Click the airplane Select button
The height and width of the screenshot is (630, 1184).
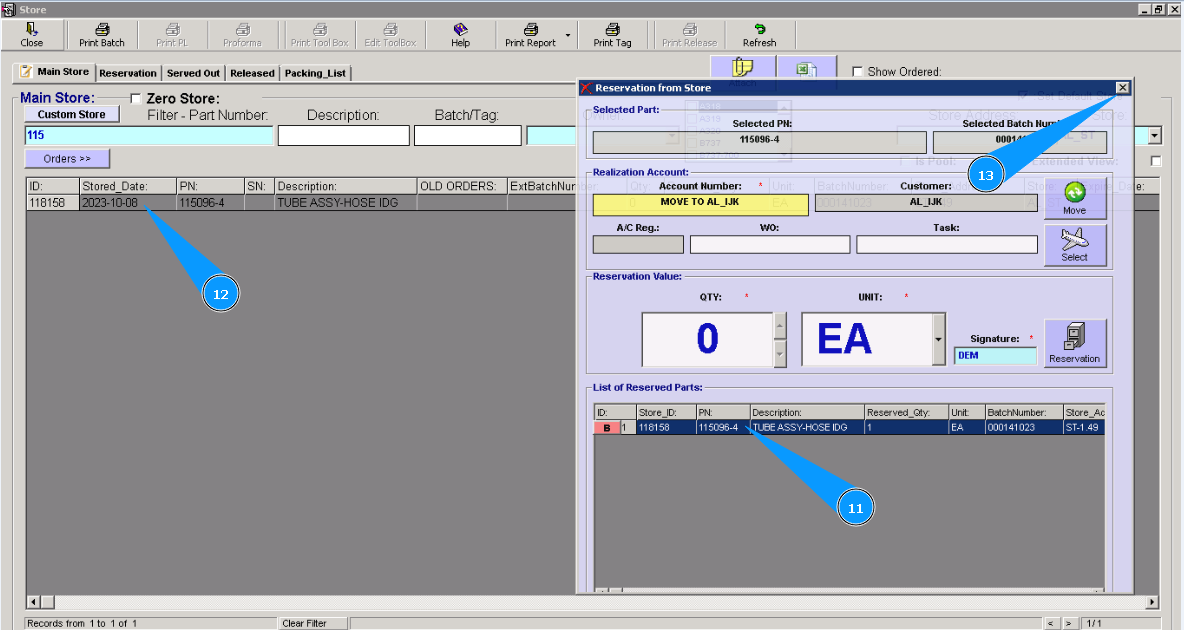pos(1074,244)
